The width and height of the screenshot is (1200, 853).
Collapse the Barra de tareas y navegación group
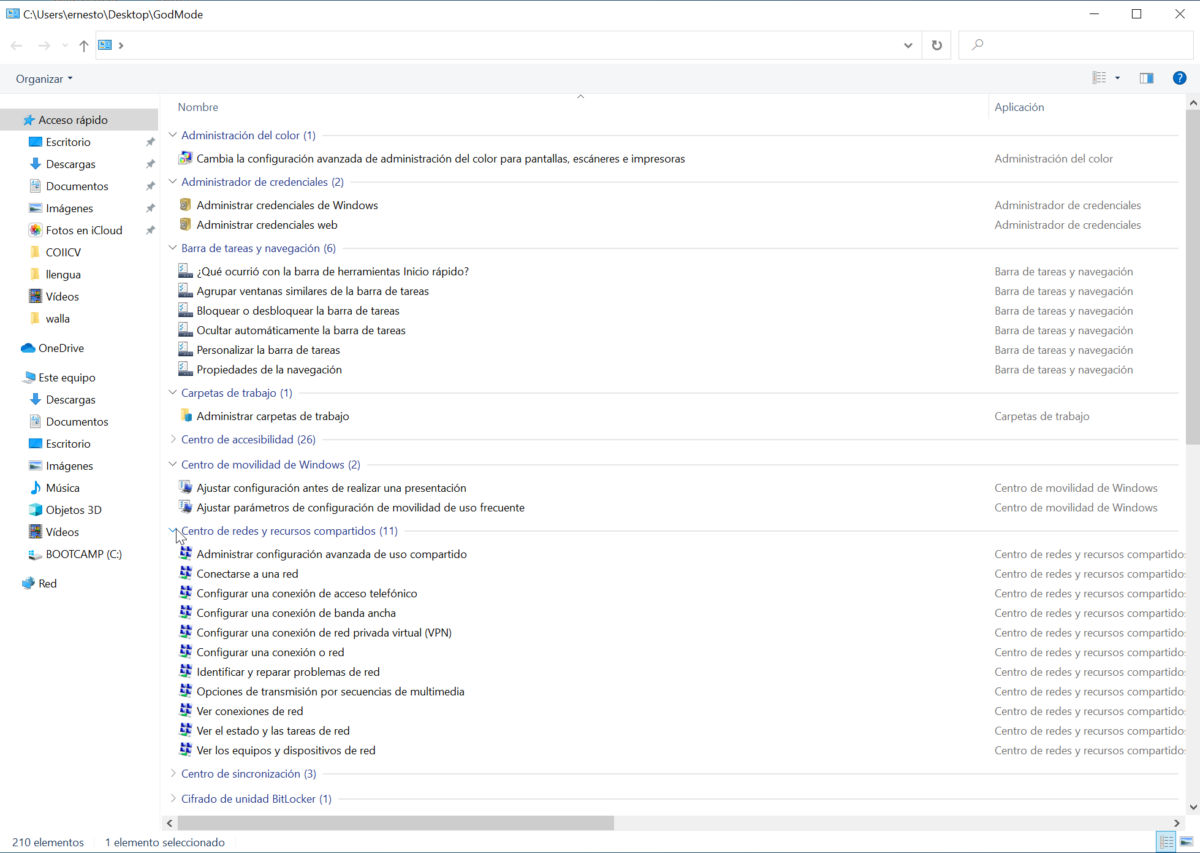tap(173, 248)
